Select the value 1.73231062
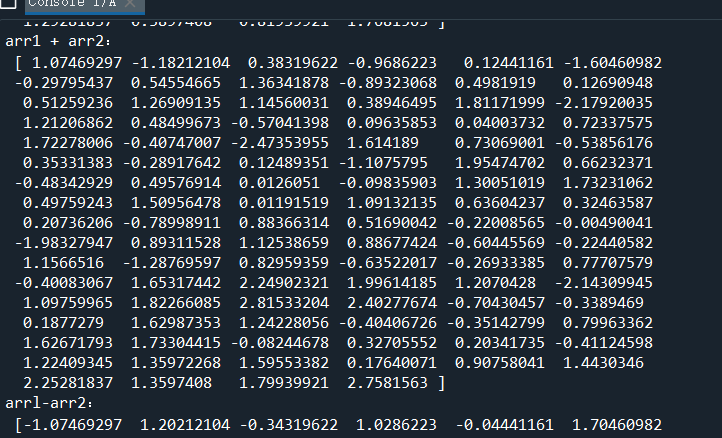 point(608,183)
